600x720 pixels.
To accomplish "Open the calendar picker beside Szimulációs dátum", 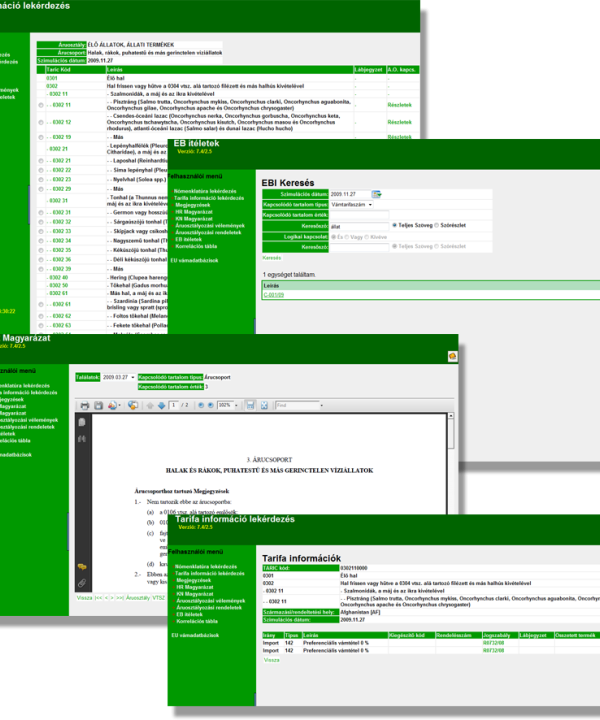I will [377, 194].
